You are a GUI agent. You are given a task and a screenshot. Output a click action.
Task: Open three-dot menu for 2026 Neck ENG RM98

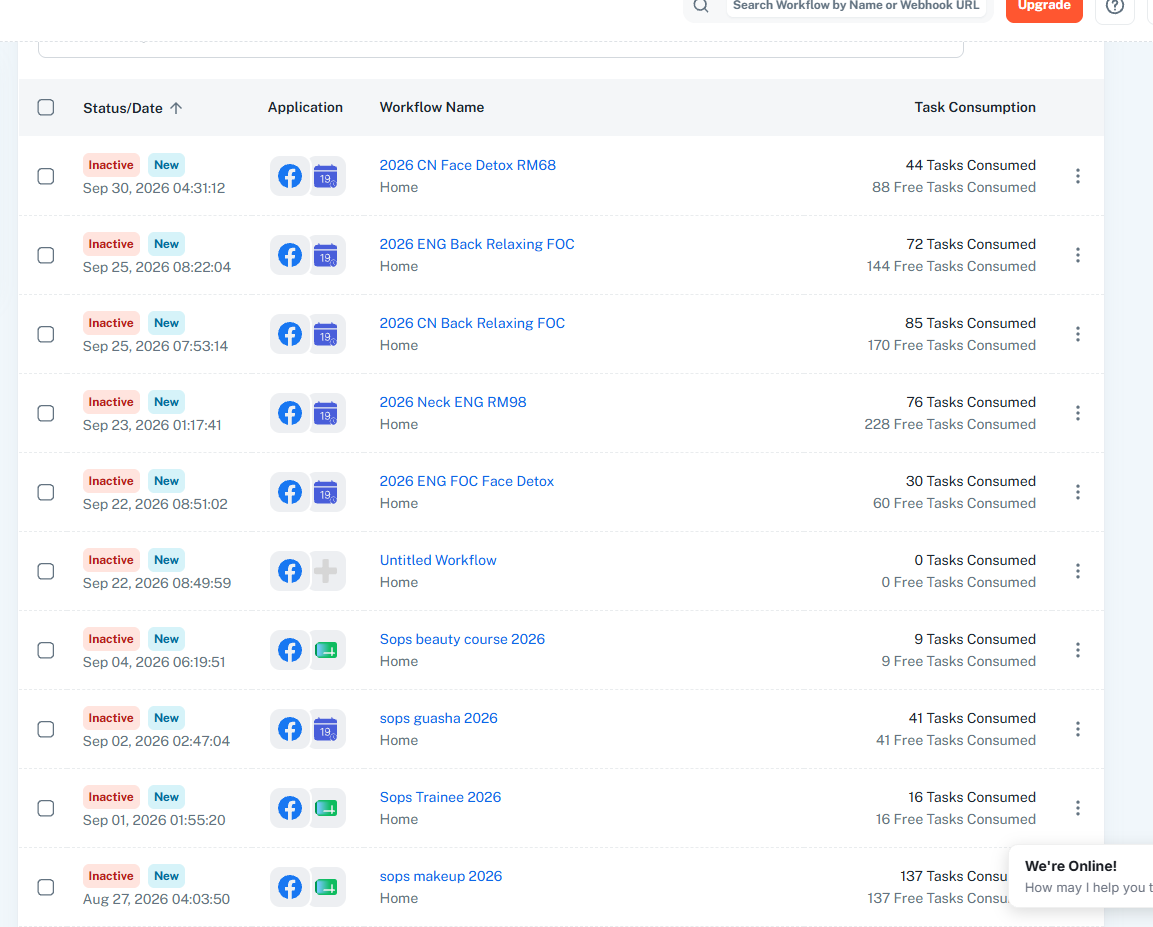(1078, 413)
